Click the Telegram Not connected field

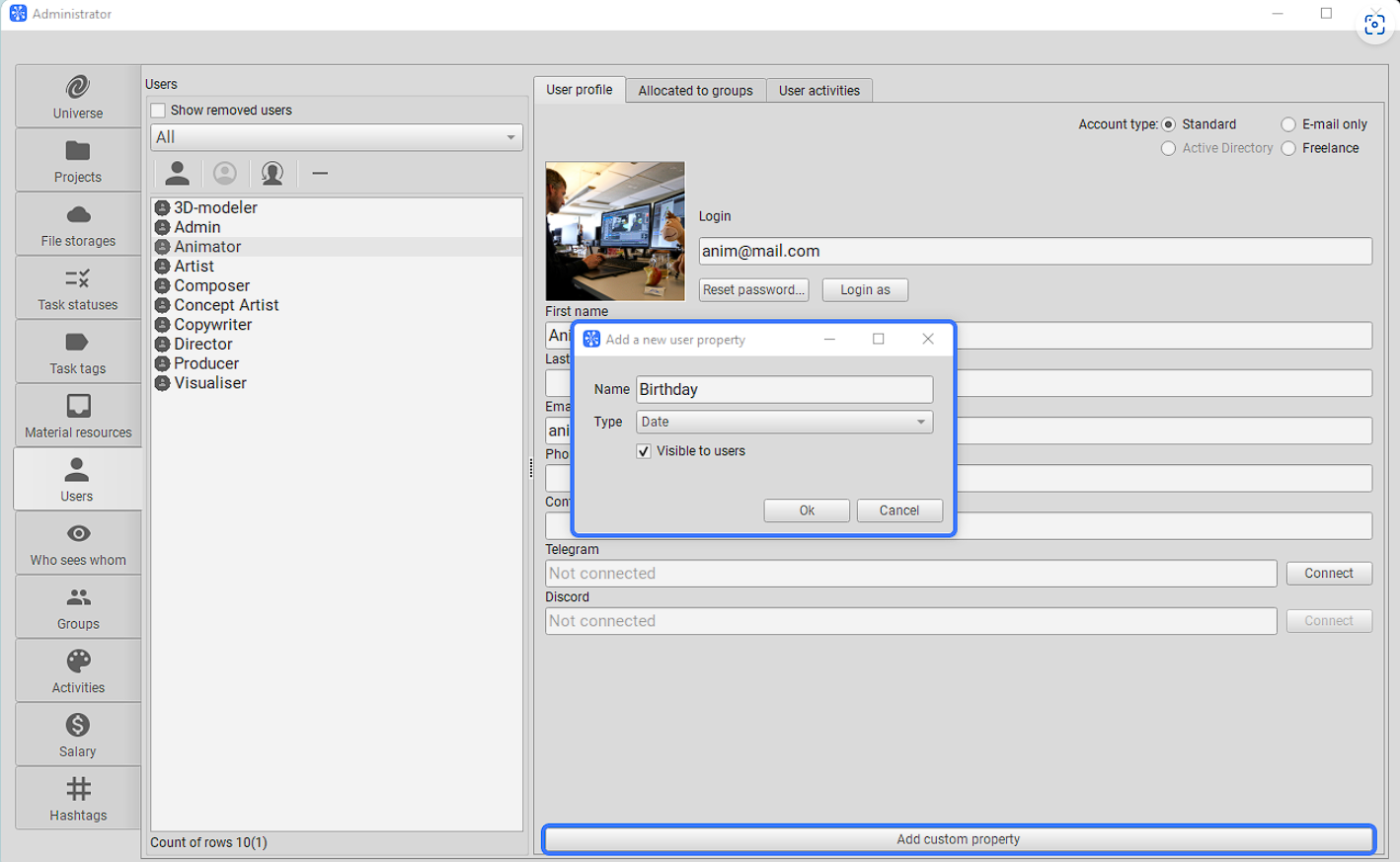pyautogui.click(x=911, y=574)
